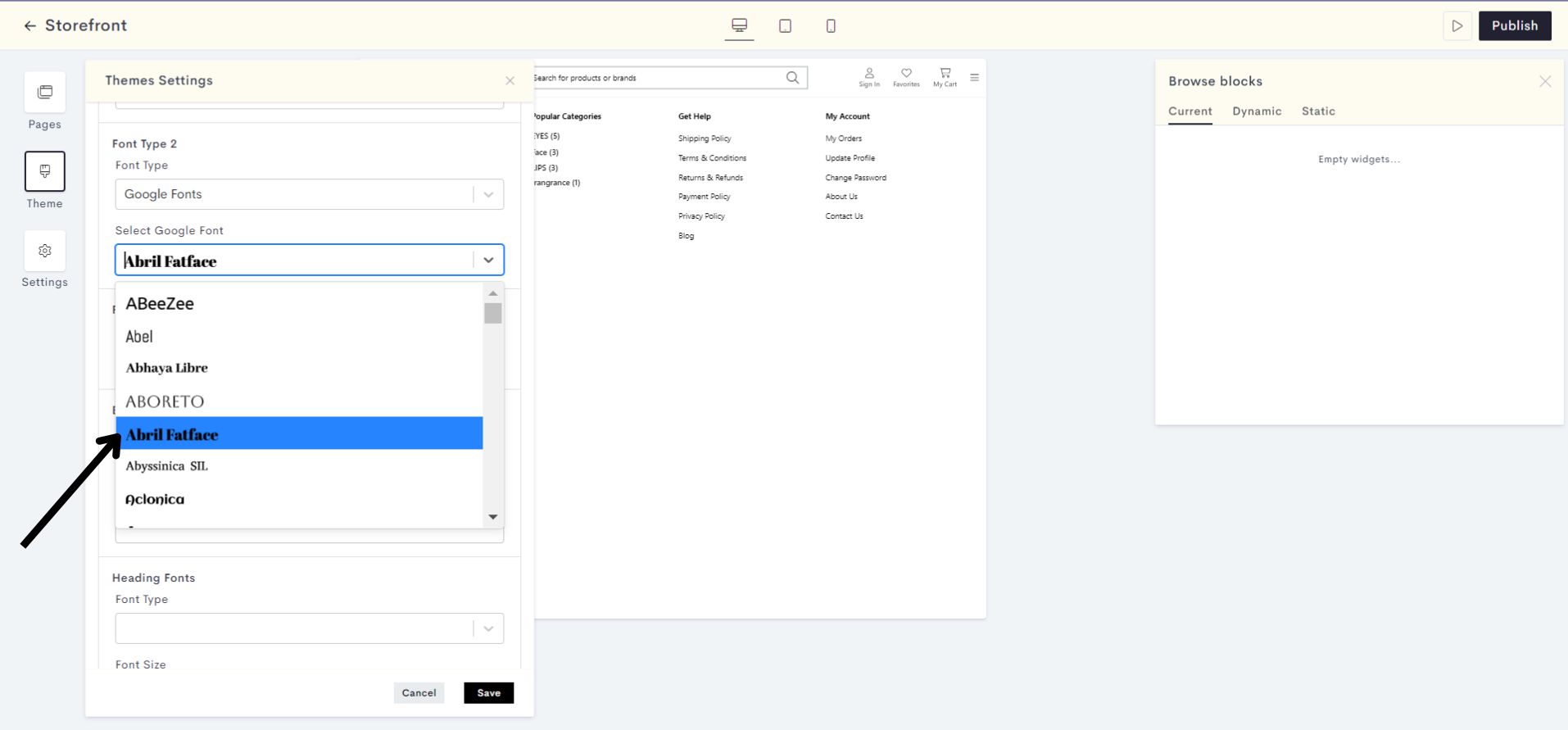Open the Pages sidebar icon
The height and width of the screenshot is (730, 1568).
coord(45,92)
